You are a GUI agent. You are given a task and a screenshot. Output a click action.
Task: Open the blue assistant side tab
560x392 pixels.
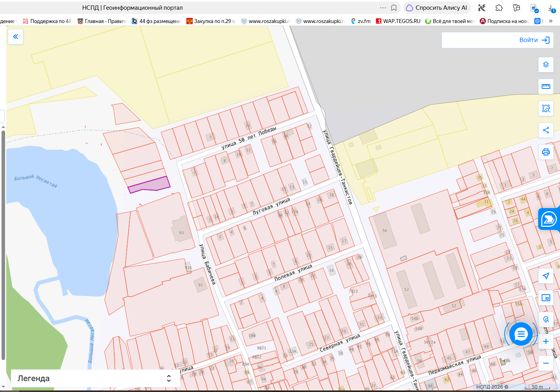coord(549,219)
